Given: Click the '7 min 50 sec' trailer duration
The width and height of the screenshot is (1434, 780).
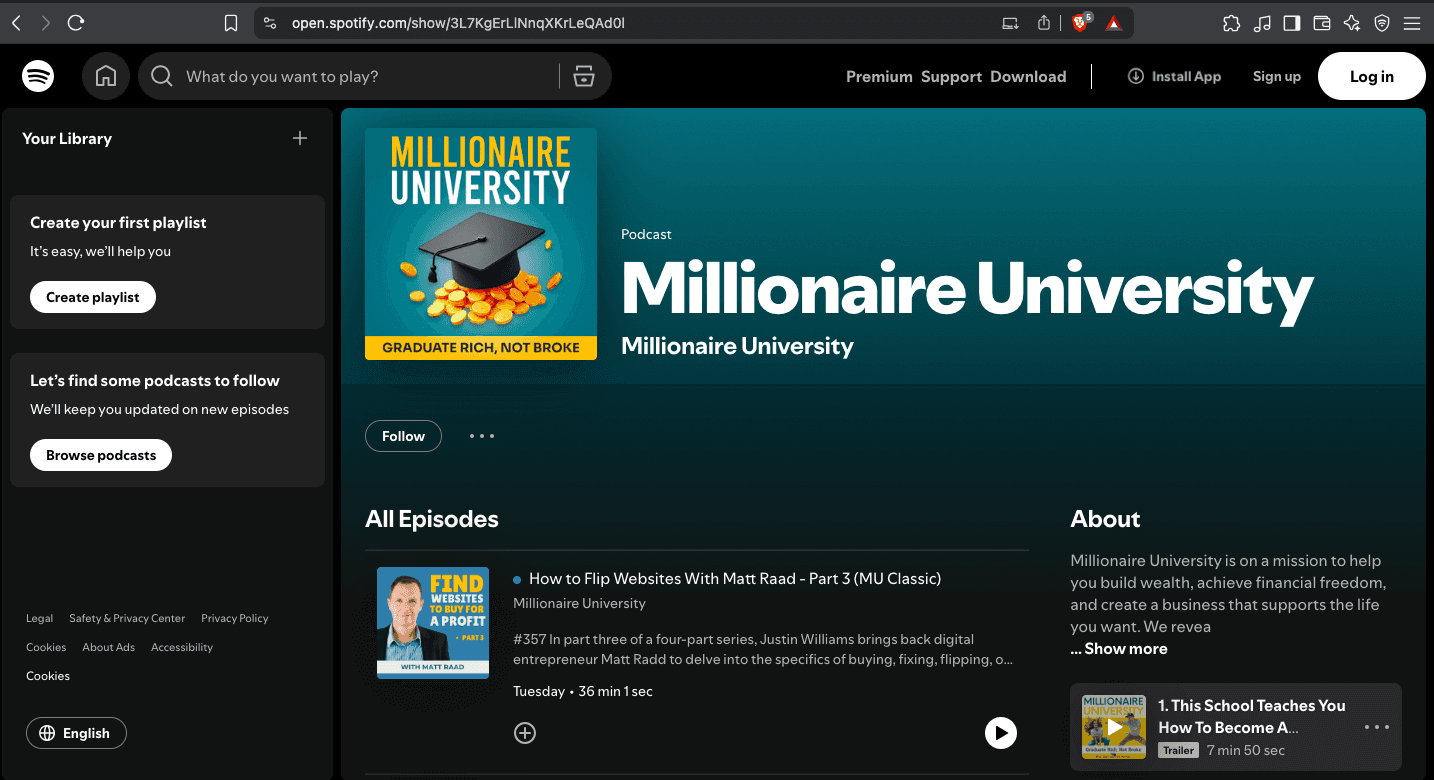Looking at the screenshot, I should [x=1246, y=750].
